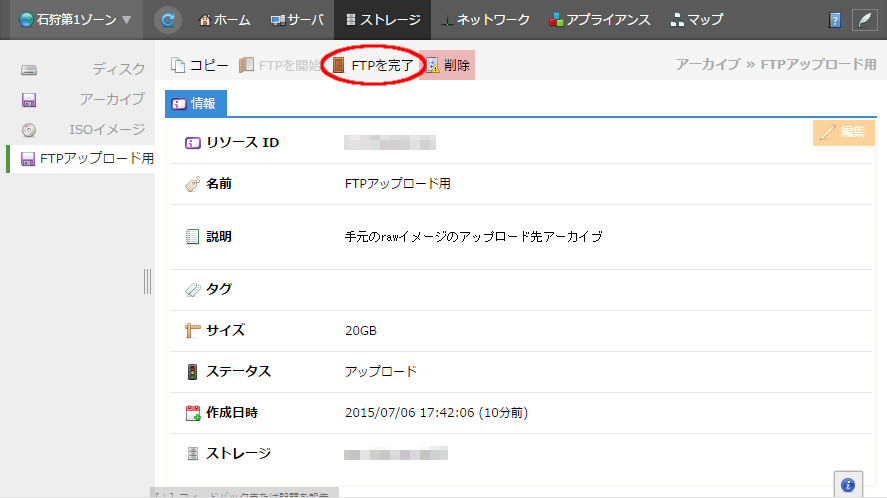This screenshot has height=498, width=887.
Task: Click the FTPを完了 button
Action: pos(373,65)
